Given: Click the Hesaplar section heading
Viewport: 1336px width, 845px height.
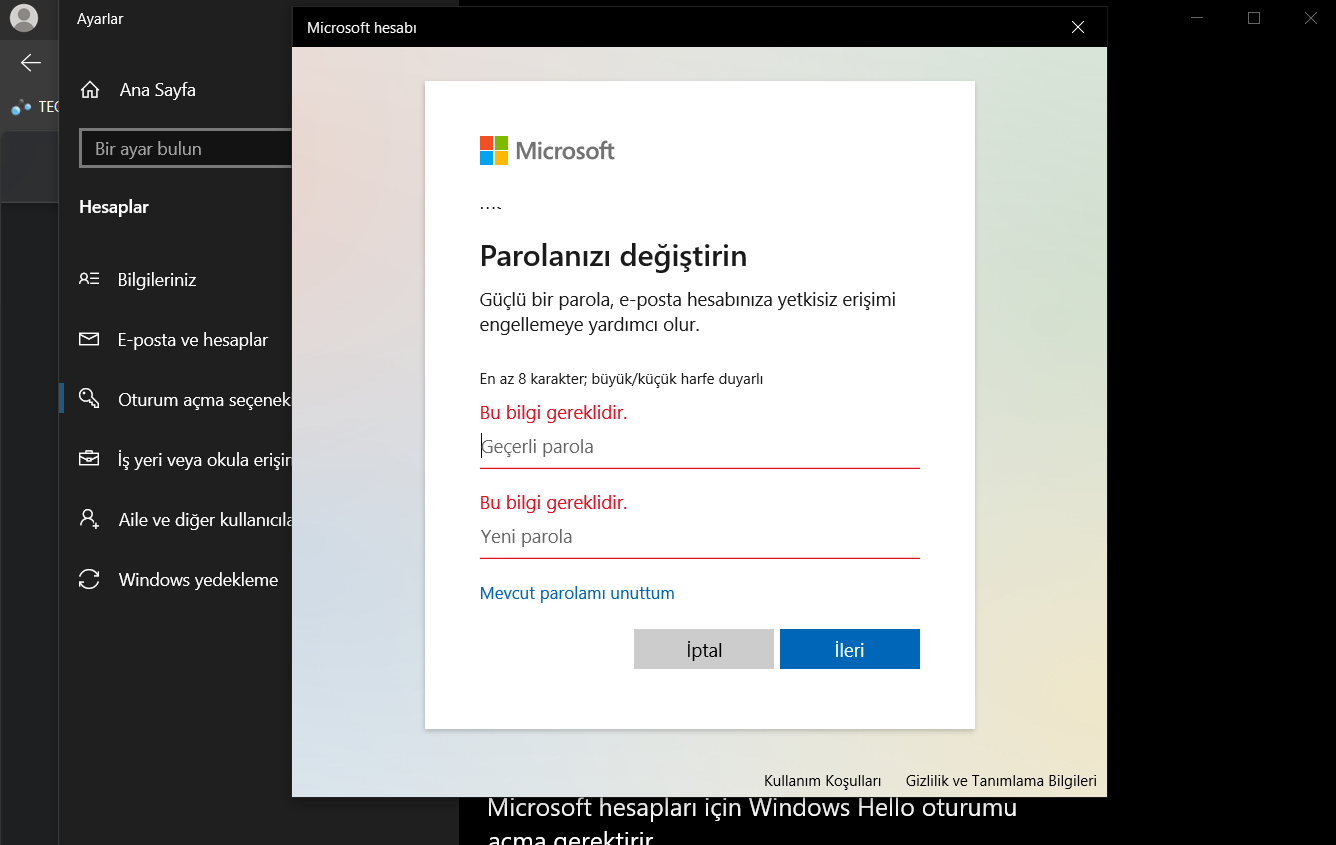Looking at the screenshot, I should pyautogui.click(x=114, y=207).
